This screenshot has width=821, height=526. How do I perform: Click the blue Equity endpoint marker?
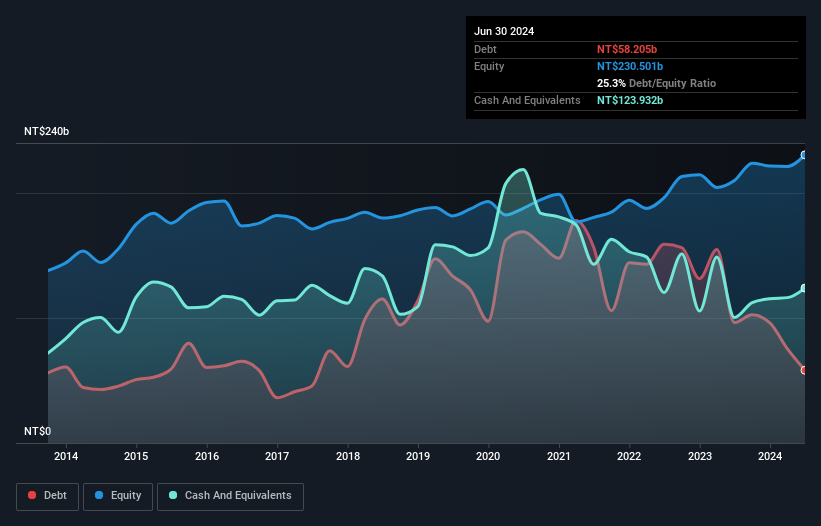(x=804, y=155)
